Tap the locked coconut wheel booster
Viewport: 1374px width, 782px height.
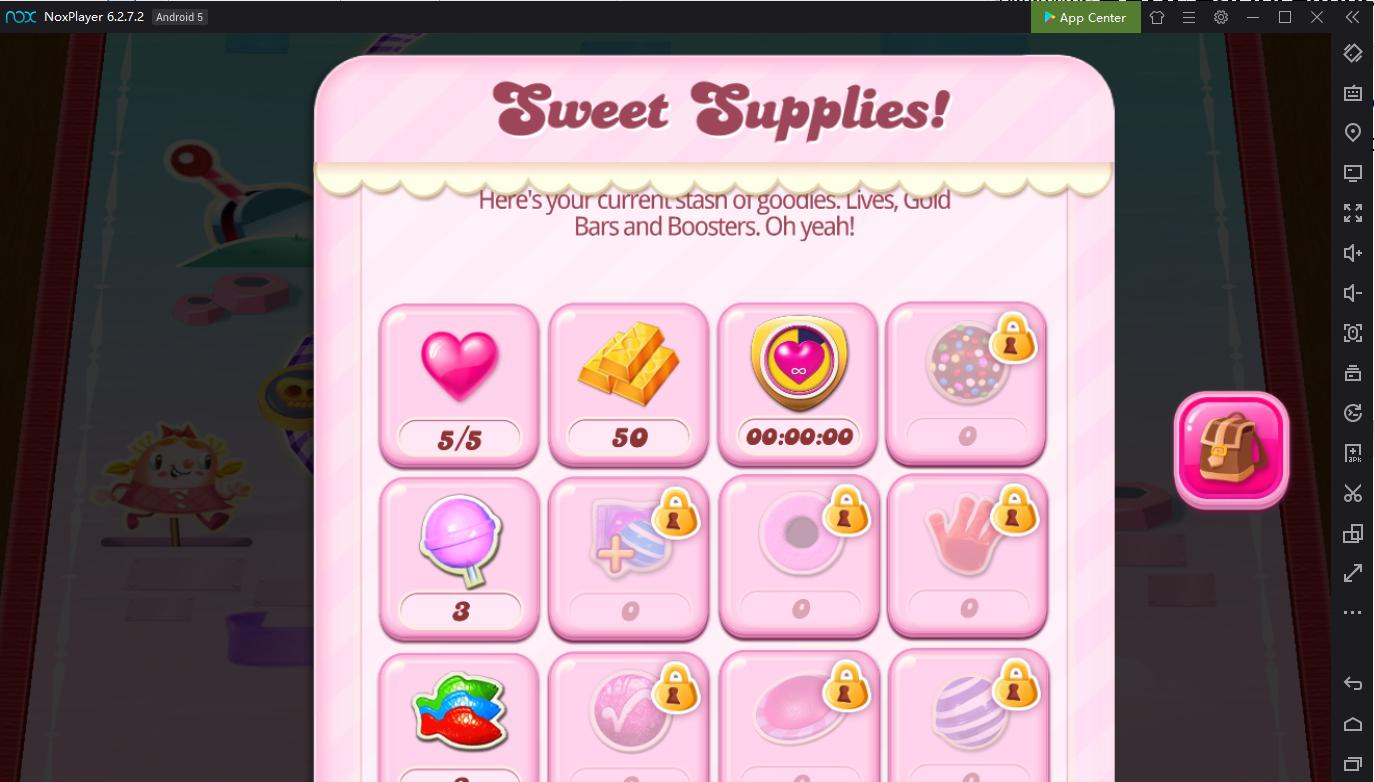click(798, 557)
